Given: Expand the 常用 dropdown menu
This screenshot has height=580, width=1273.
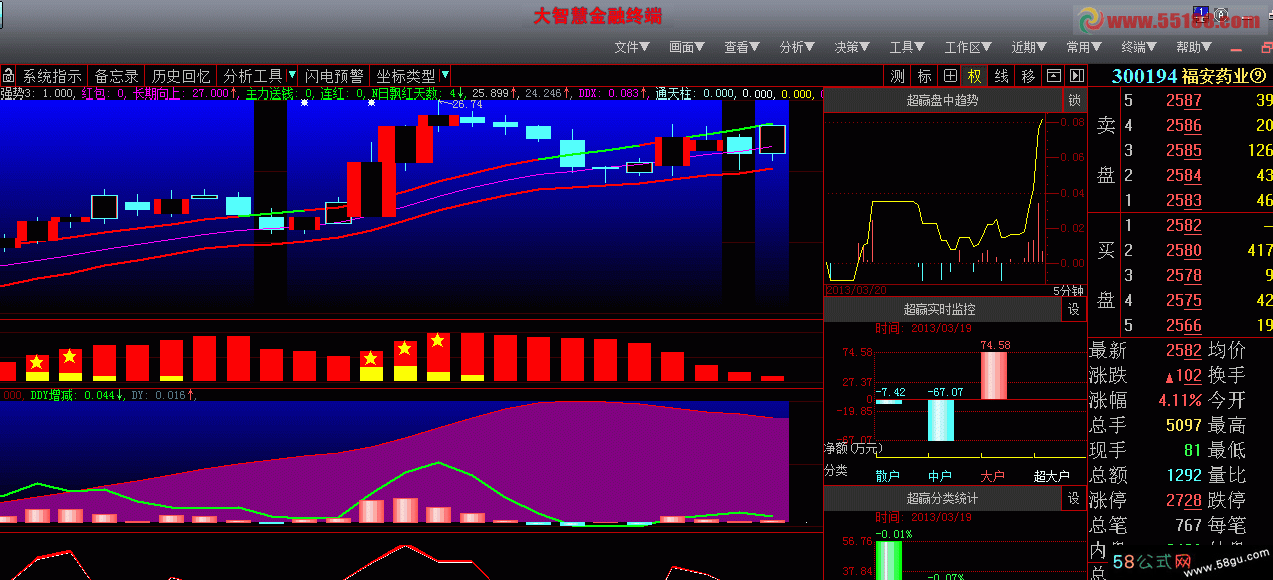Looking at the screenshot, I should pos(1084,47).
